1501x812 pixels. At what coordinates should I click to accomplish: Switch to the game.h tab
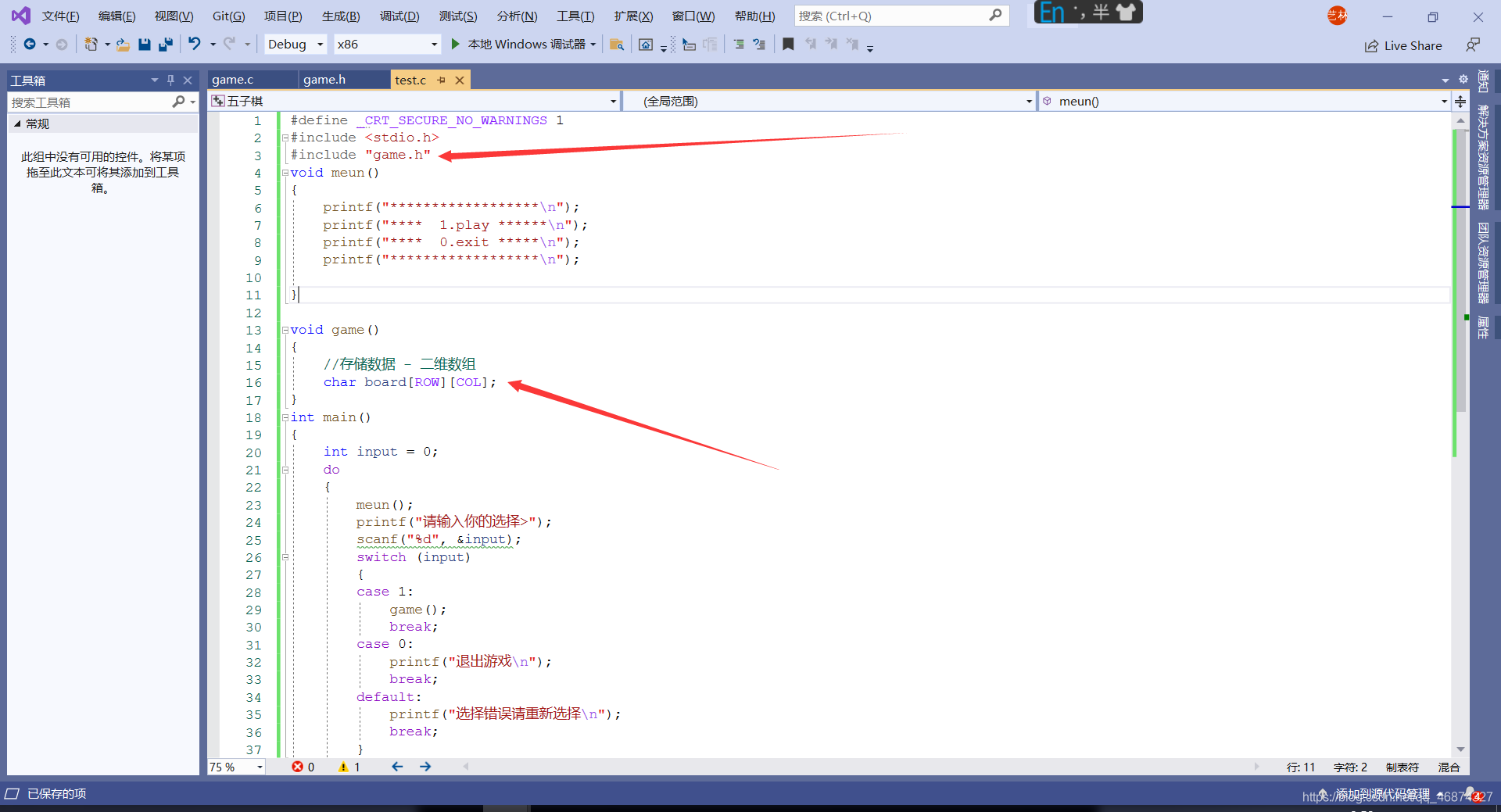pyautogui.click(x=324, y=80)
